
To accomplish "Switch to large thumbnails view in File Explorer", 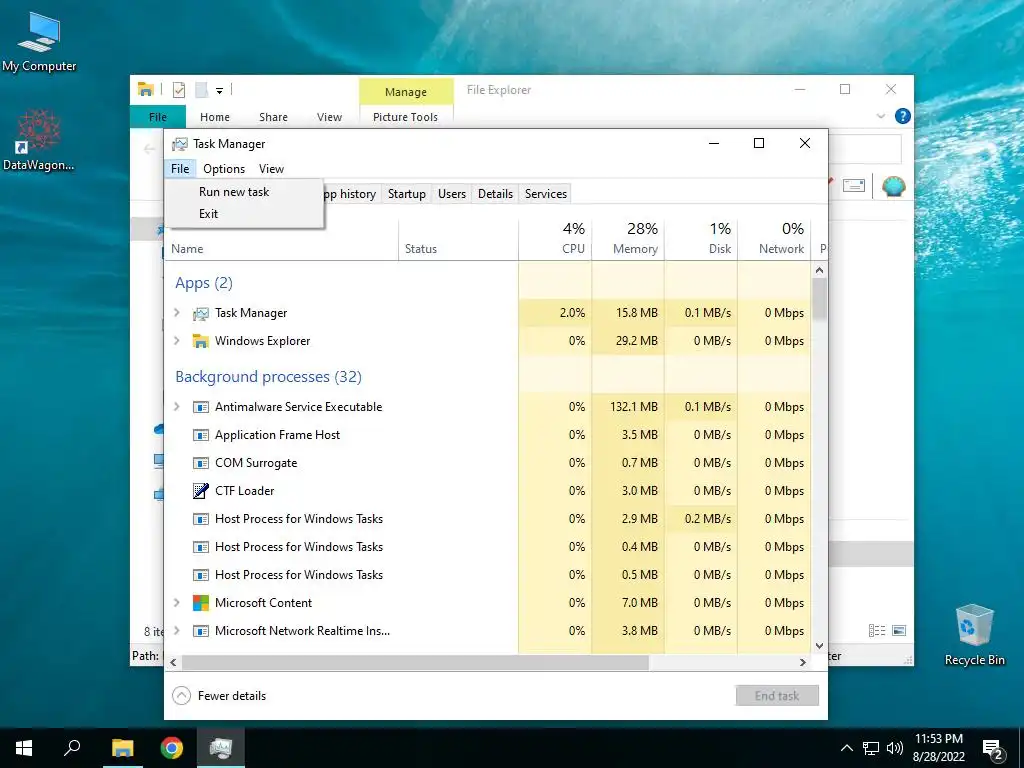I will (899, 630).
